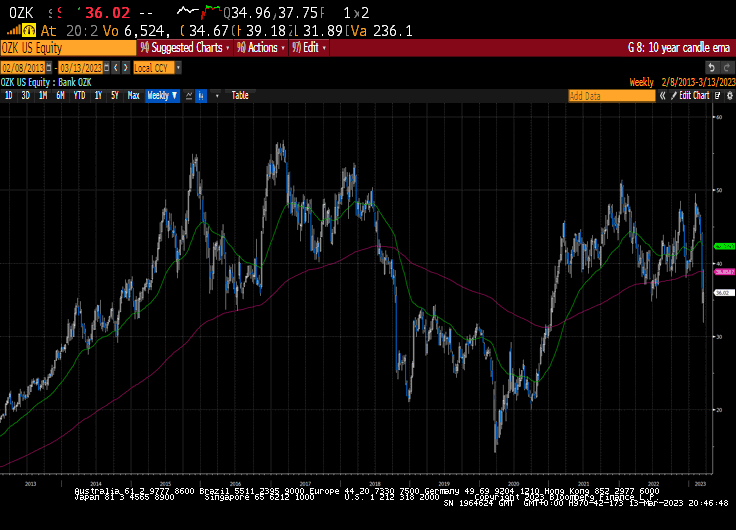The width and height of the screenshot is (736, 530).
Task: Open the Suggested Charts menu
Action: point(185,48)
